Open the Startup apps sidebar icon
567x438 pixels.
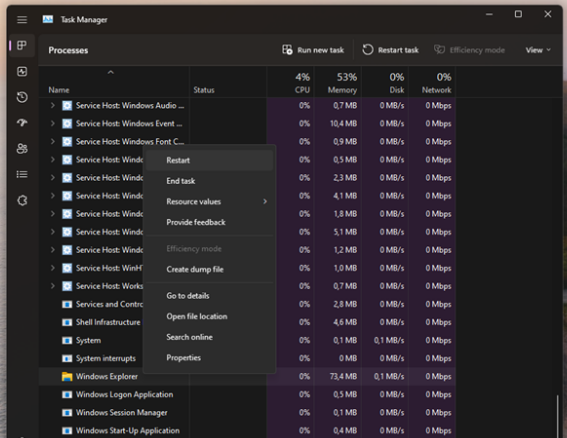[x=22, y=123]
